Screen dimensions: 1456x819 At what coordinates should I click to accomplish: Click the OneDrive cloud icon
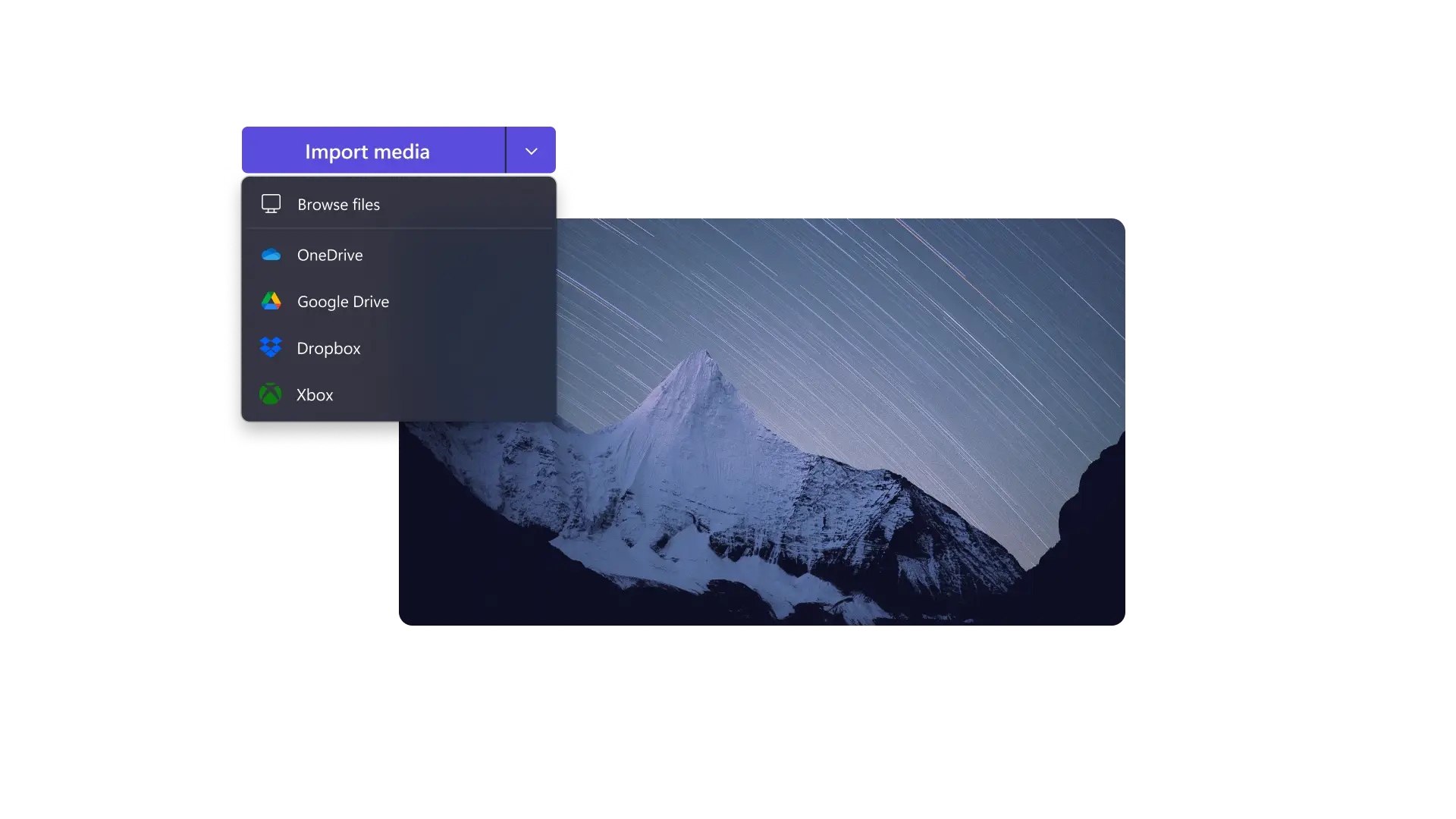pyautogui.click(x=271, y=255)
